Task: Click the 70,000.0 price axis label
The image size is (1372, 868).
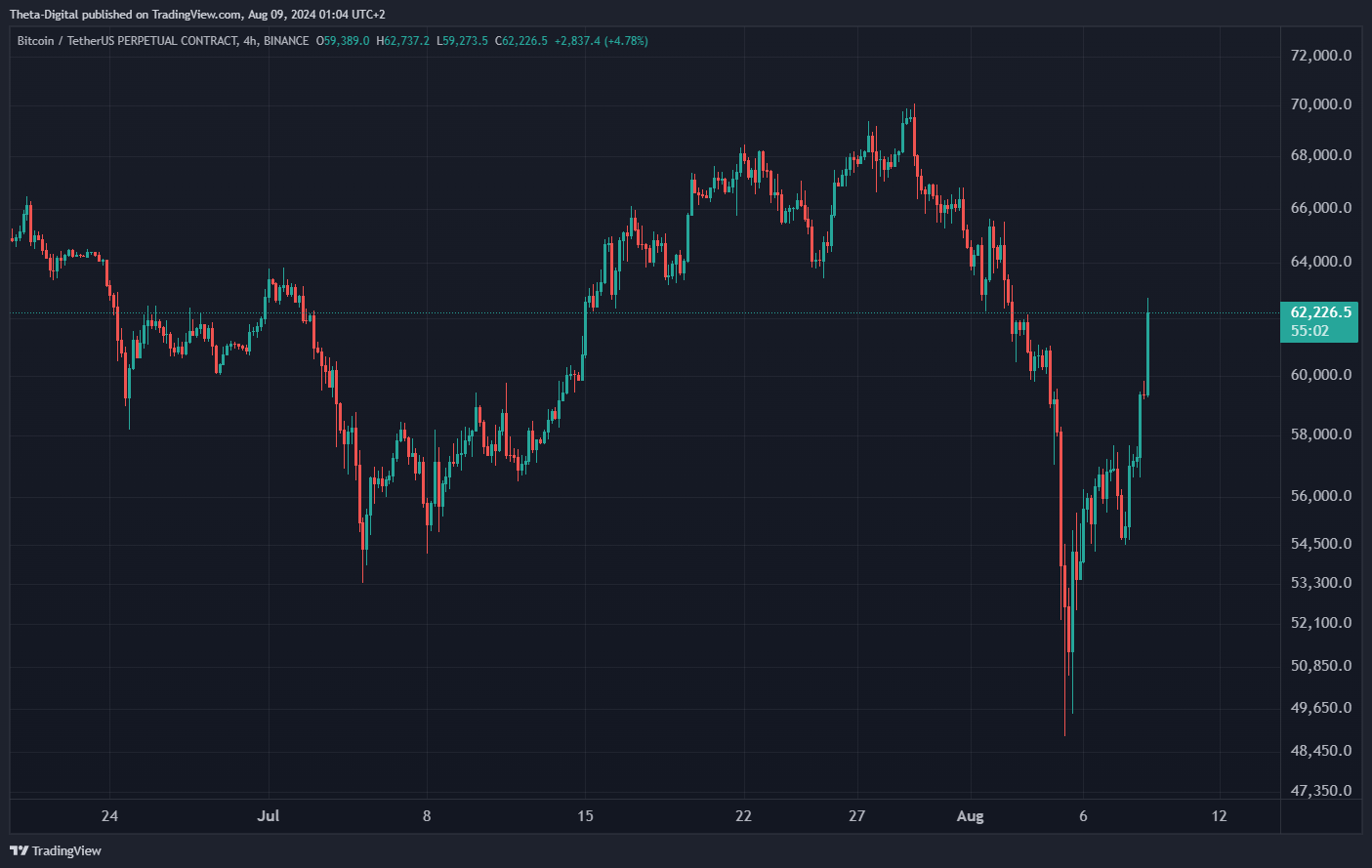Action: click(1321, 104)
